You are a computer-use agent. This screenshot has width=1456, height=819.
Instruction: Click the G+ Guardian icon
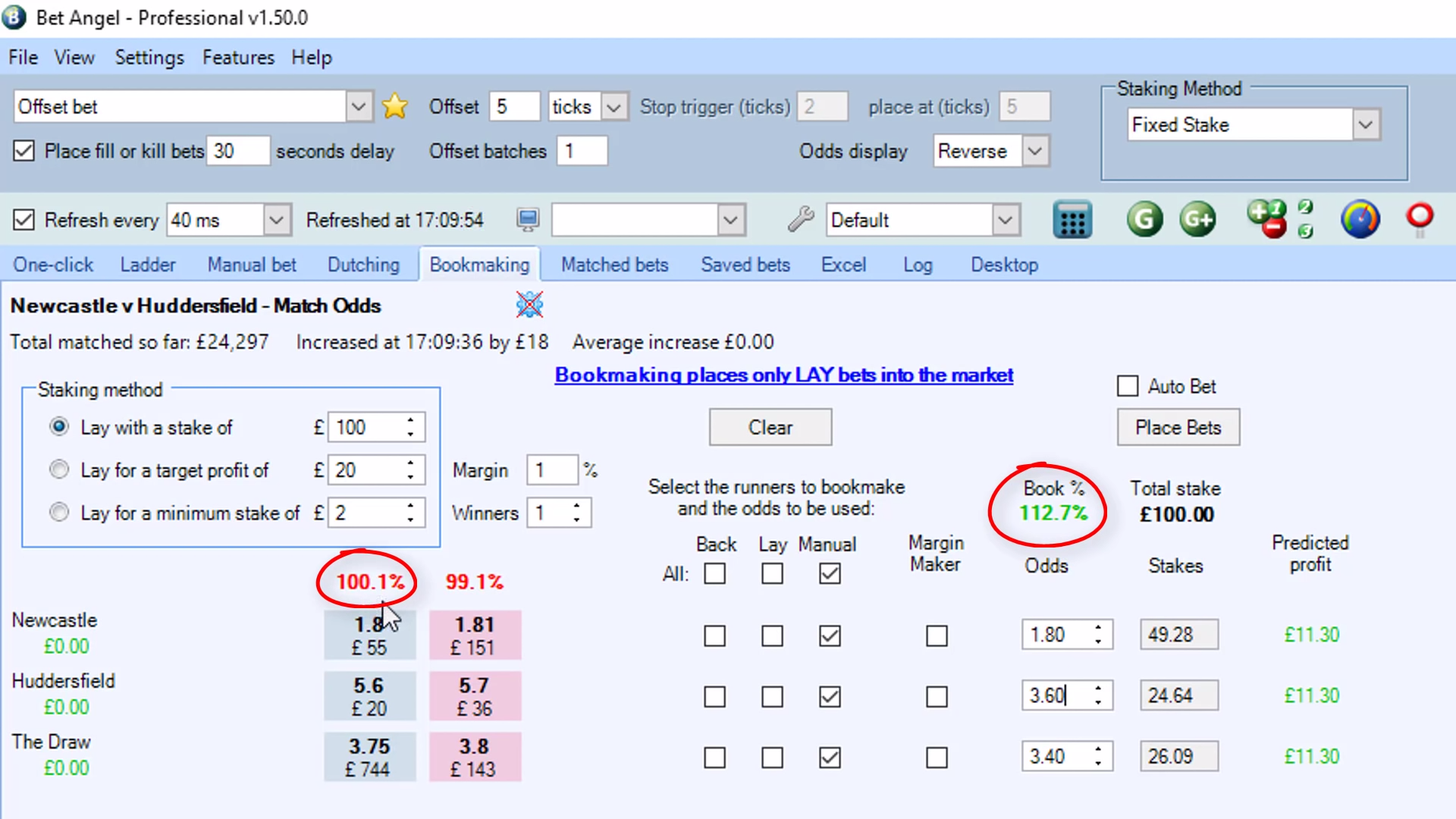coord(1197,219)
